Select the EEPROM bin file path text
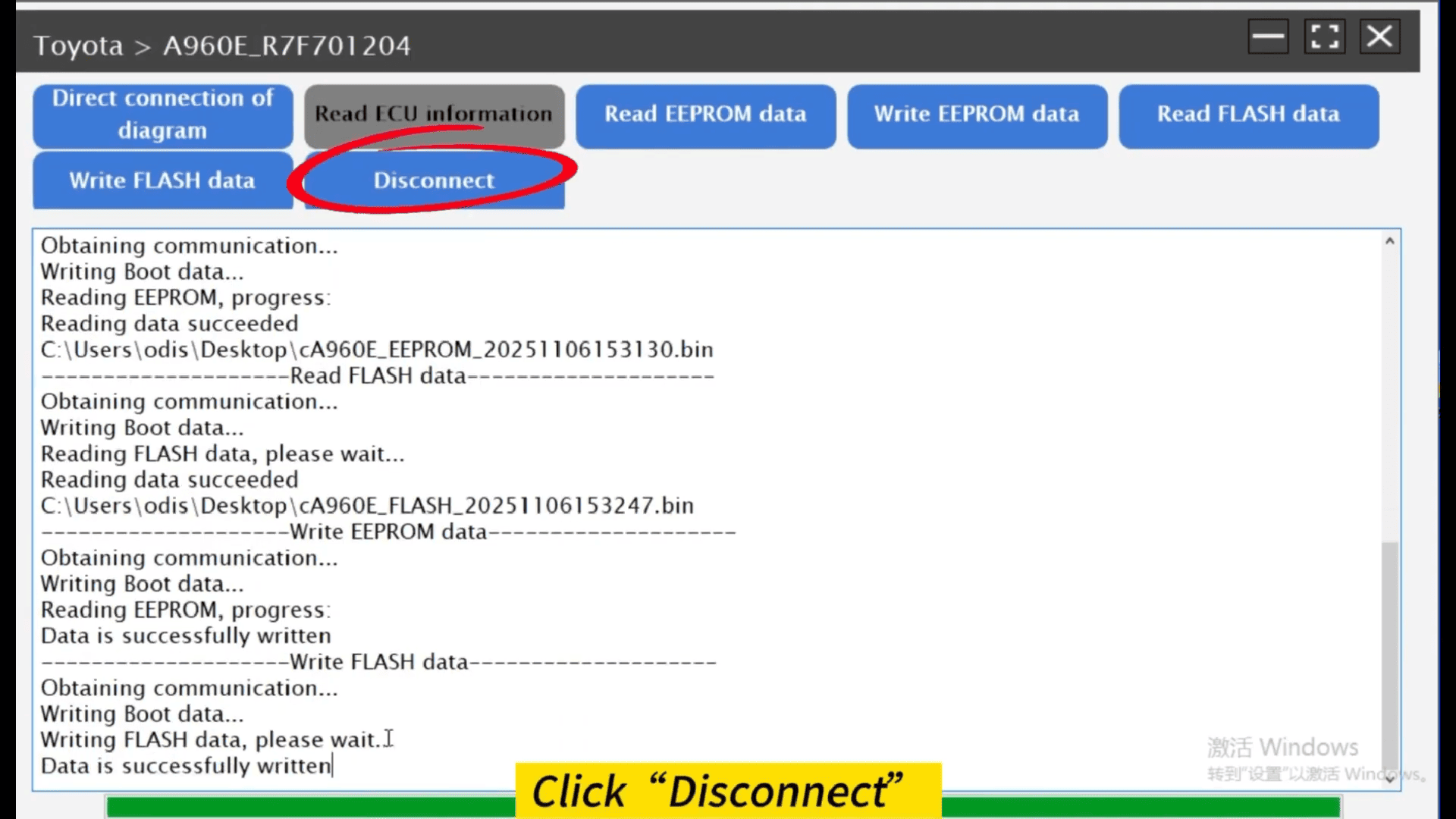Image resolution: width=1456 pixels, height=819 pixels. click(377, 350)
